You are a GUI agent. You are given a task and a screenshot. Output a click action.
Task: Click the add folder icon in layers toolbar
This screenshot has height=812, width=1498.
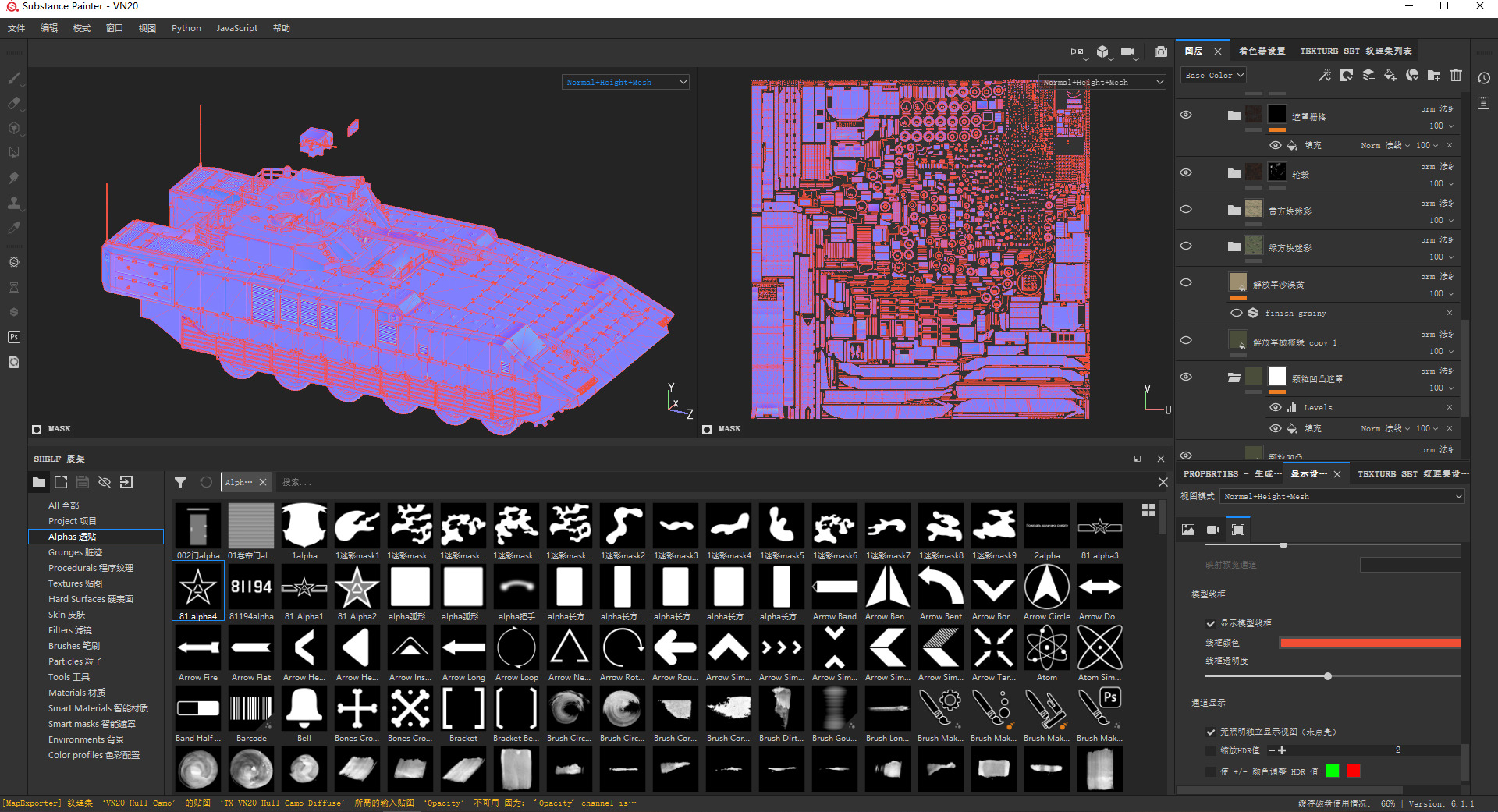tap(1434, 75)
